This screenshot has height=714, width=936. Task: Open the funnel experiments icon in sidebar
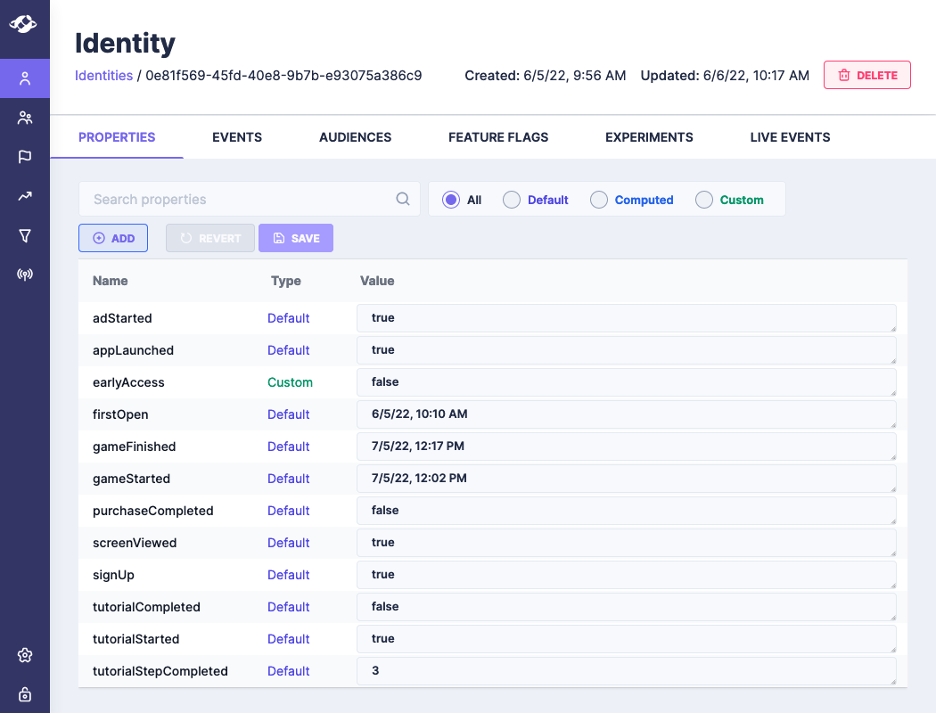25,235
